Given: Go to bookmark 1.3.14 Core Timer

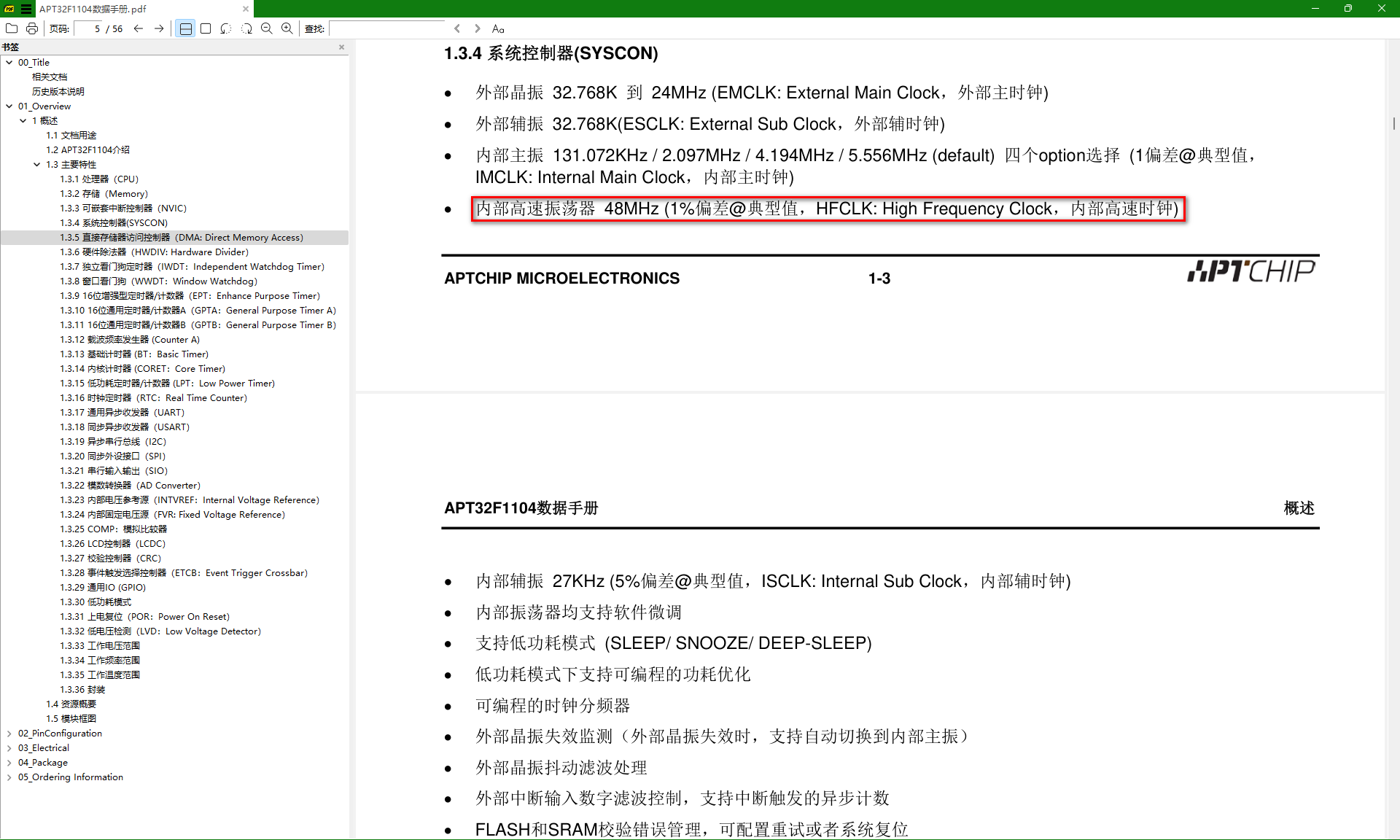Looking at the screenshot, I should [x=143, y=369].
